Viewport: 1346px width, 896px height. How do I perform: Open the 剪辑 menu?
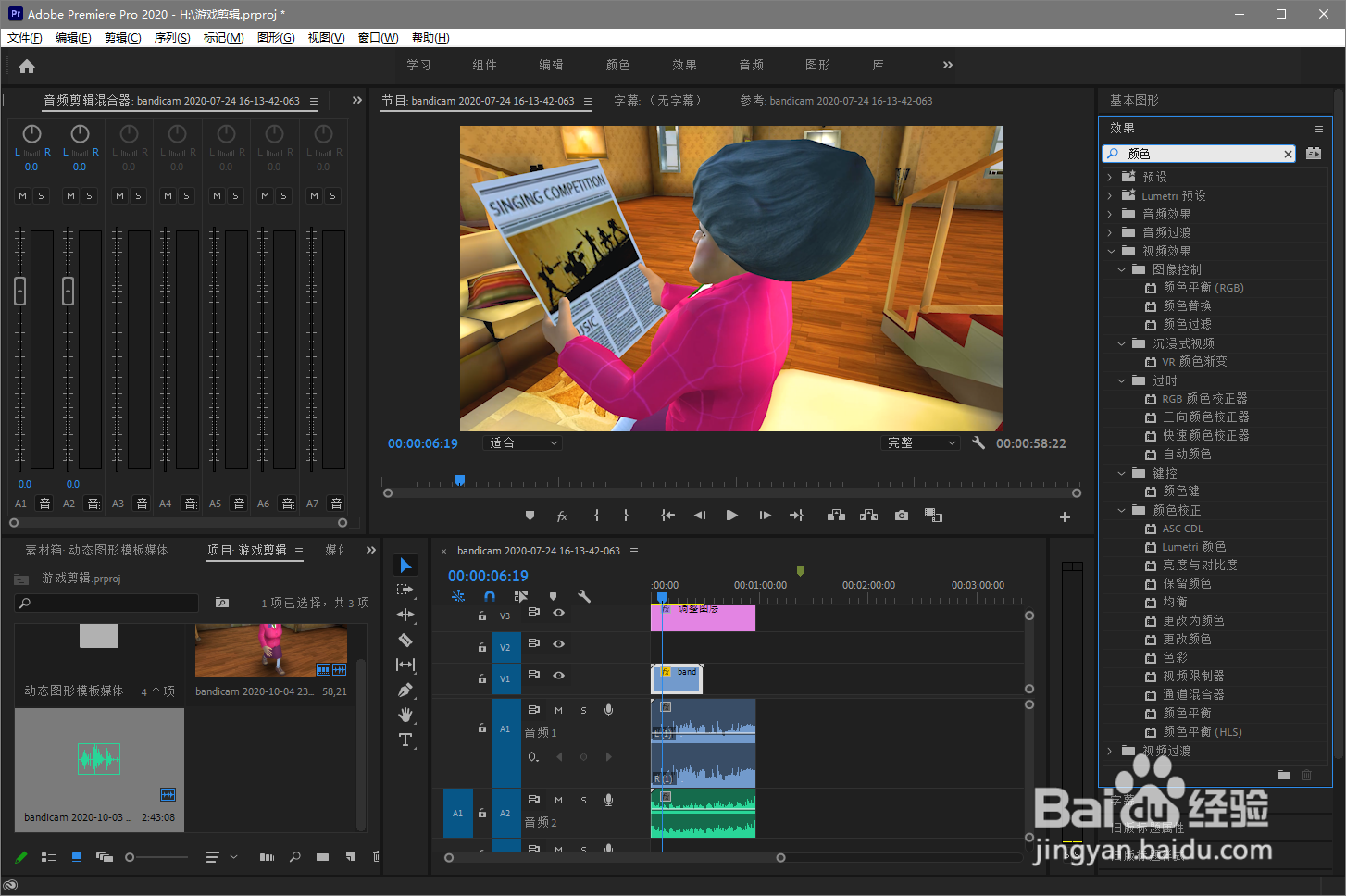point(122,38)
